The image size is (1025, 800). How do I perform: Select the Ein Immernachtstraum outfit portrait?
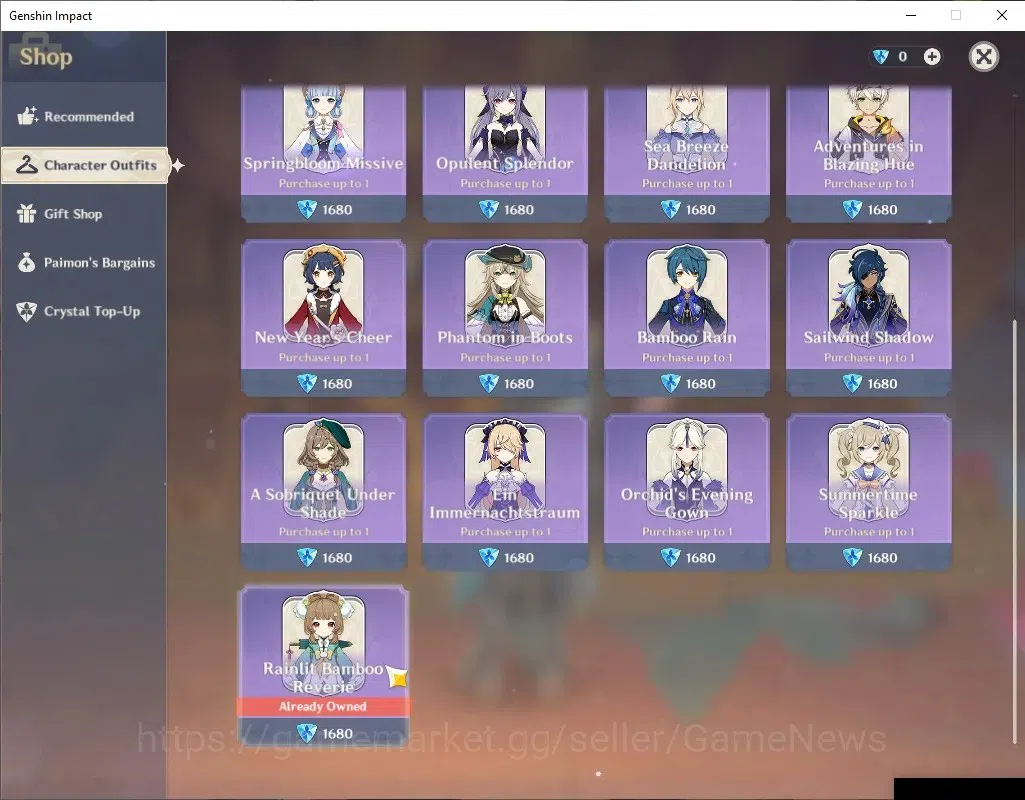point(505,469)
